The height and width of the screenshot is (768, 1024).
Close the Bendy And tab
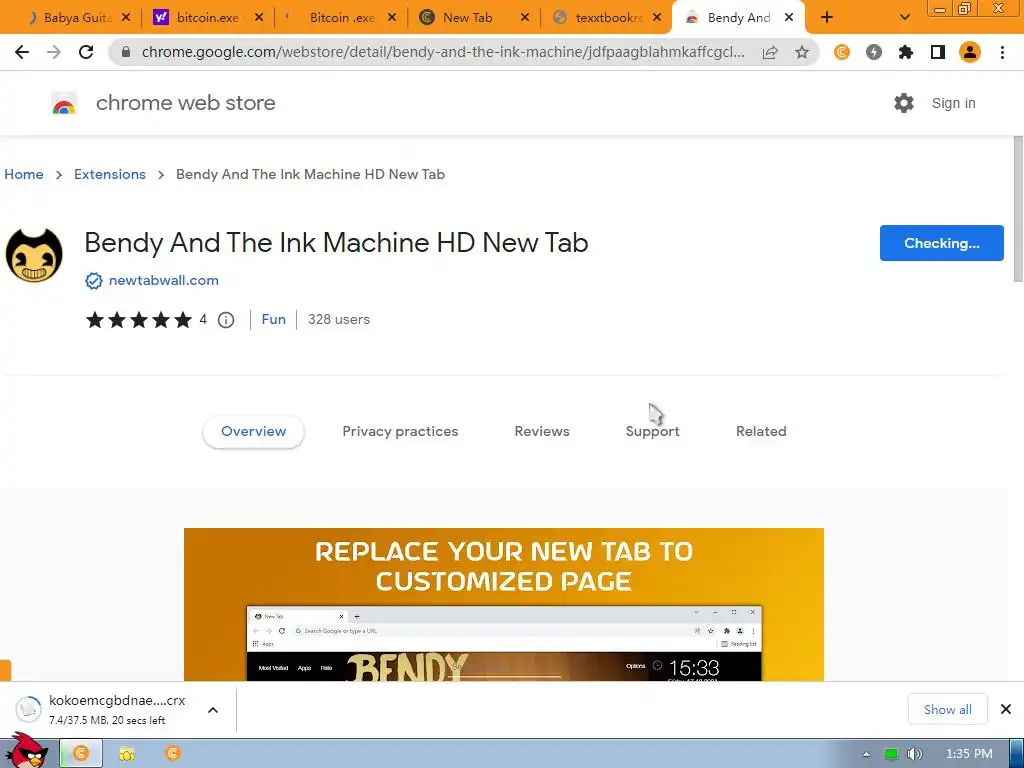tap(789, 18)
